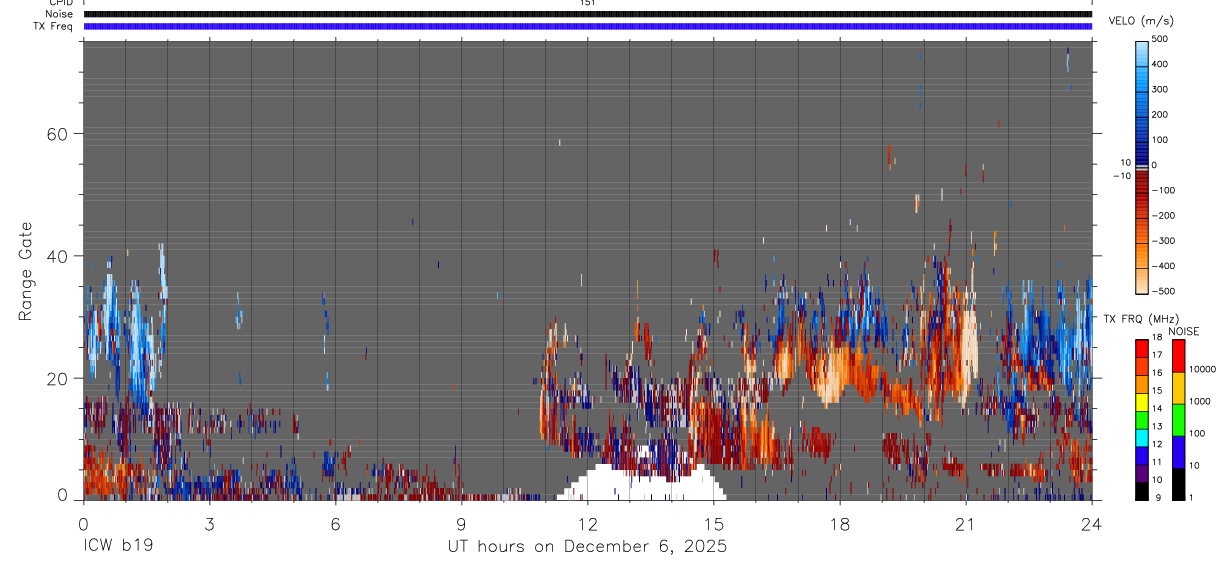Click range gate 40 tick label

(56, 256)
